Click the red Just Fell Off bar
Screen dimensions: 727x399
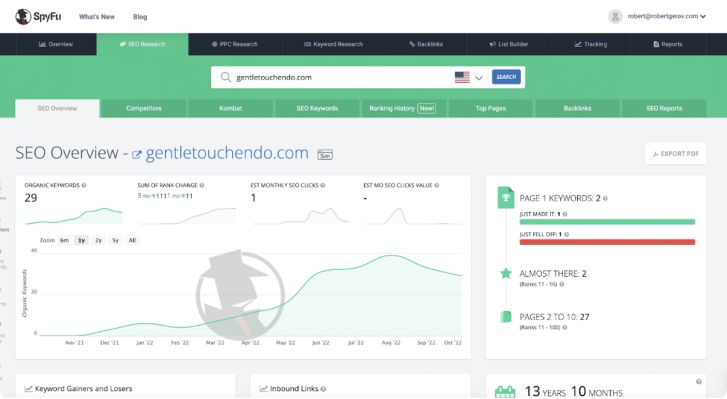pos(607,242)
